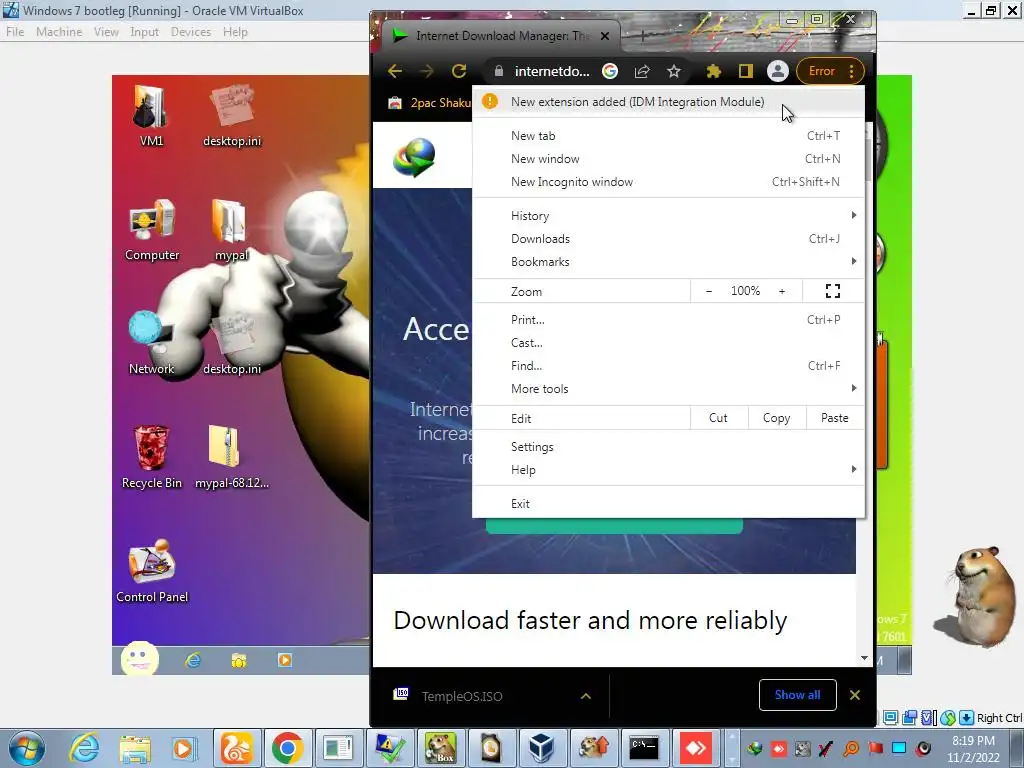This screenshot has height=768, width=1024.
Task: Expand the Bookmarks submenu
Action: [668, 261]
